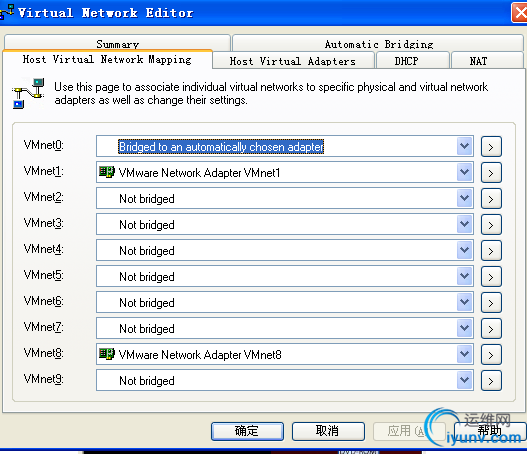527x454 pixels.
Task: Open the VMnet2 settings arrow button
Action: tap(491, 199)
